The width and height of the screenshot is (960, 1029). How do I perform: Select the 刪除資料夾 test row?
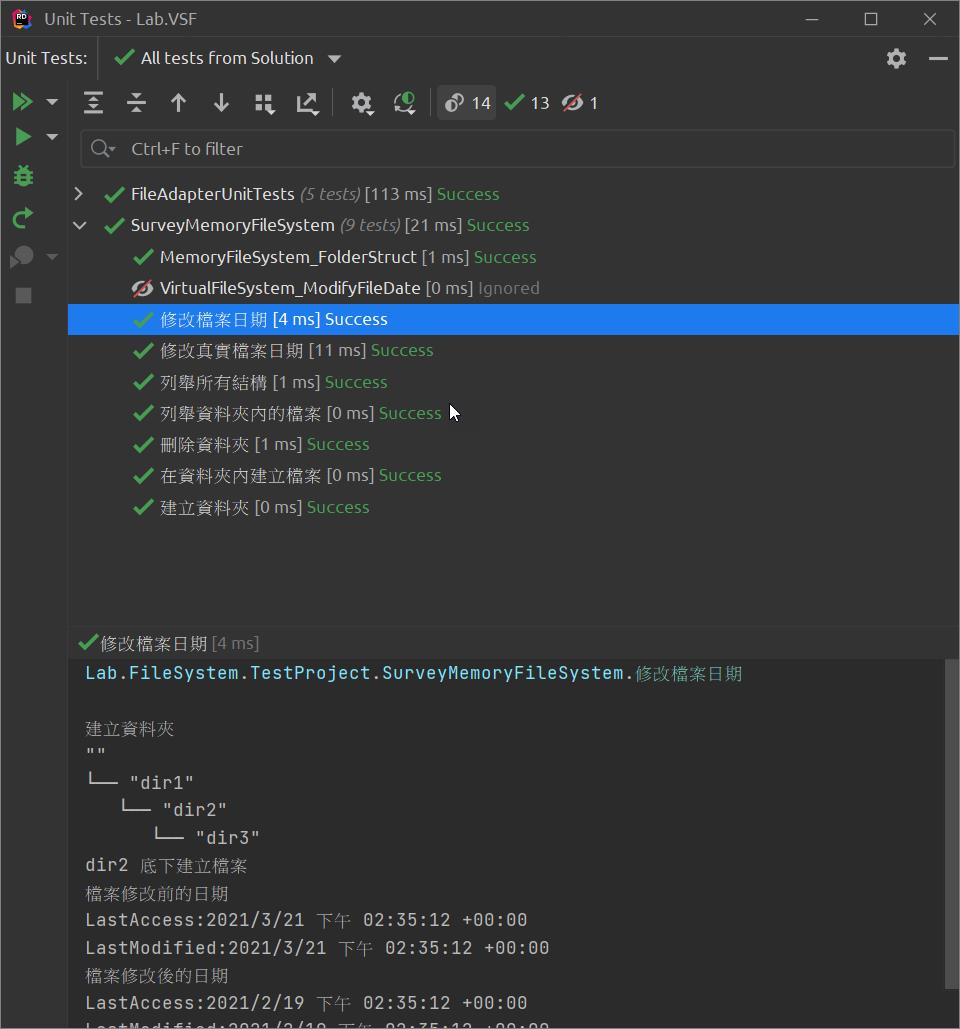tap(513, 444)
